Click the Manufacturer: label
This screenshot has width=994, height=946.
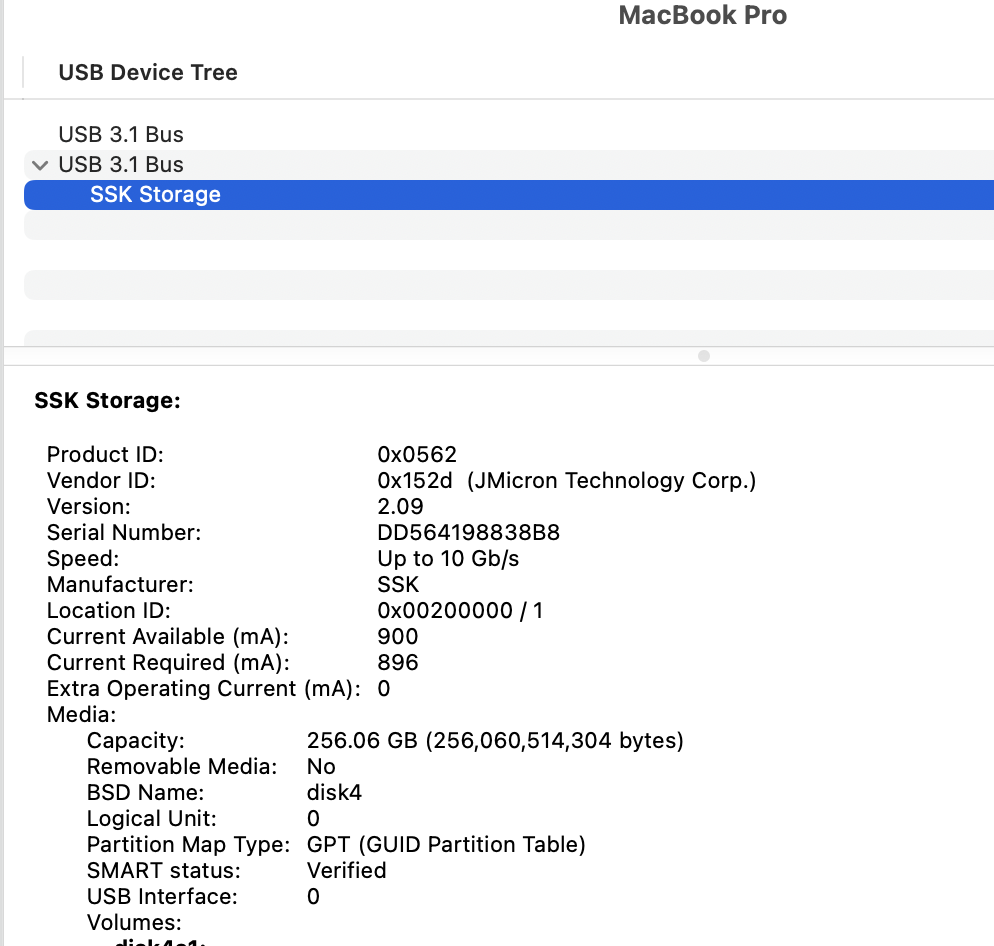click(x=120, y=585)
